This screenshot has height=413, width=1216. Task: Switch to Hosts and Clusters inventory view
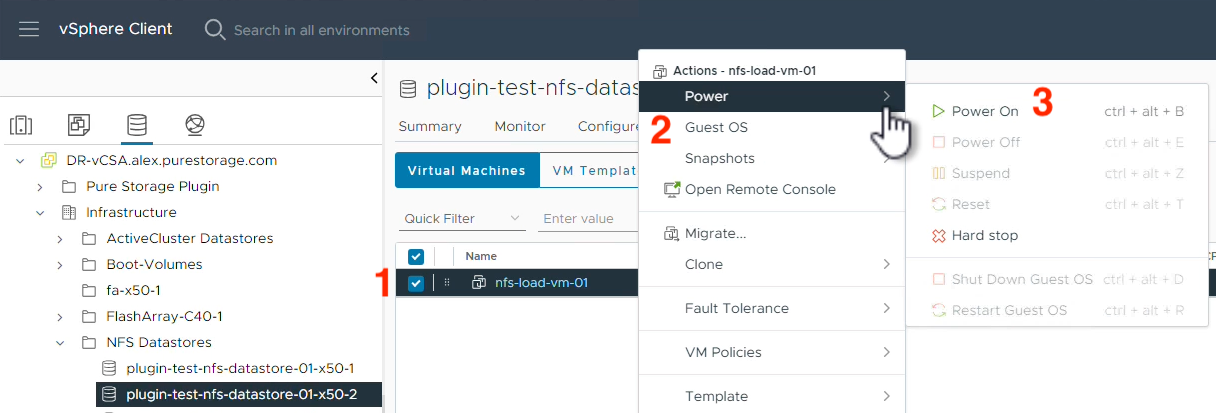tap(21, 125)
